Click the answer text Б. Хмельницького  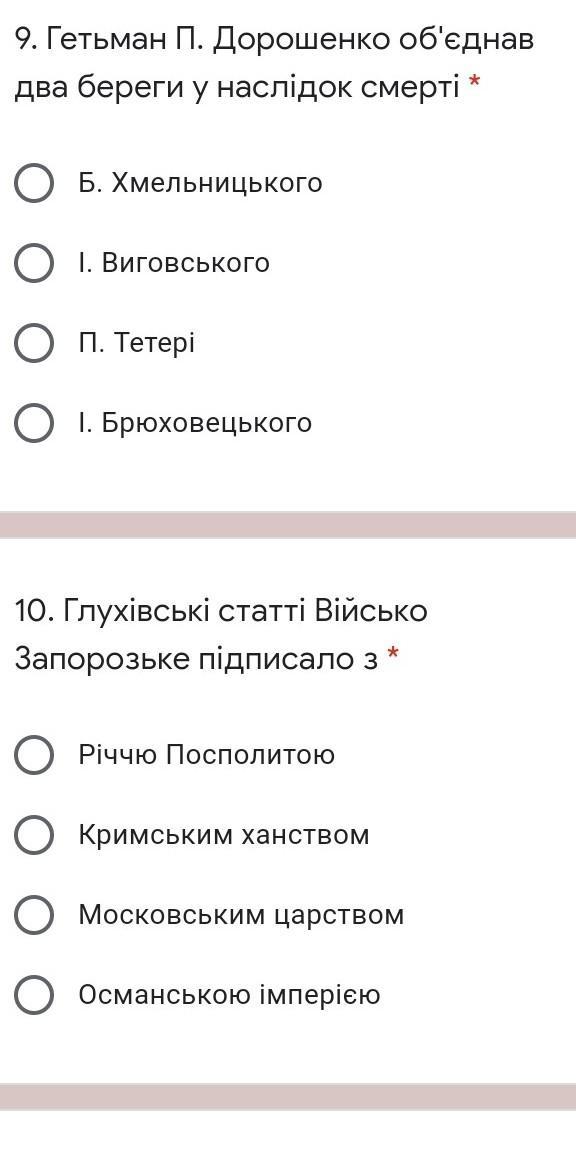[x=201, y=183]
